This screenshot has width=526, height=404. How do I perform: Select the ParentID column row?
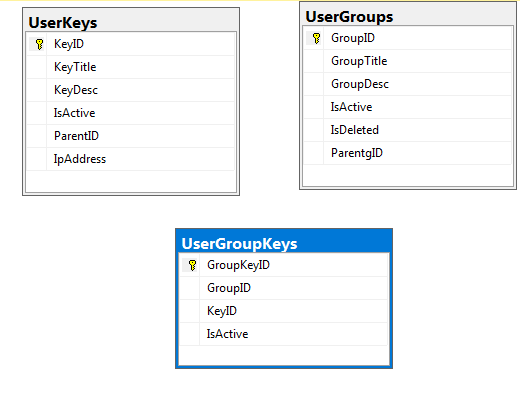point(131,136)
